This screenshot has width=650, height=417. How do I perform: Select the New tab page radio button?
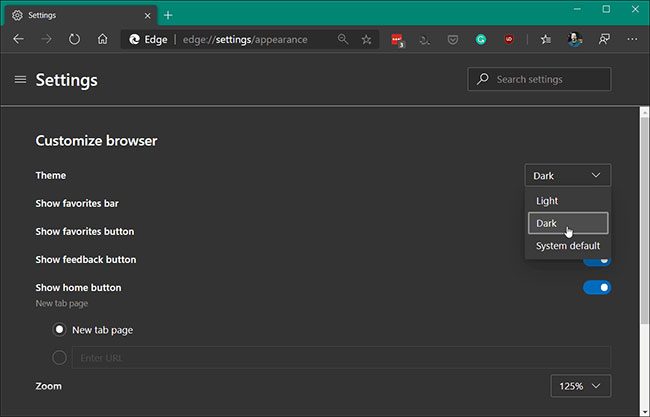(59, 330)
